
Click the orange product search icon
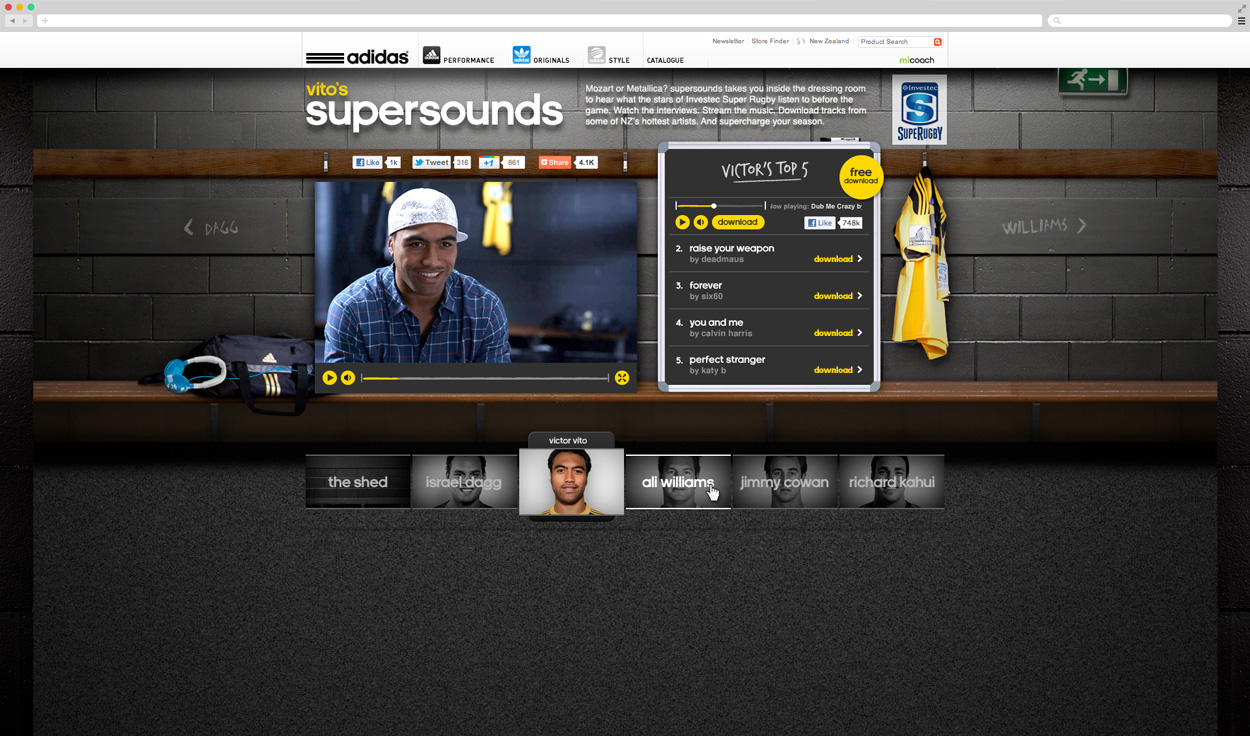pos(938,42)
